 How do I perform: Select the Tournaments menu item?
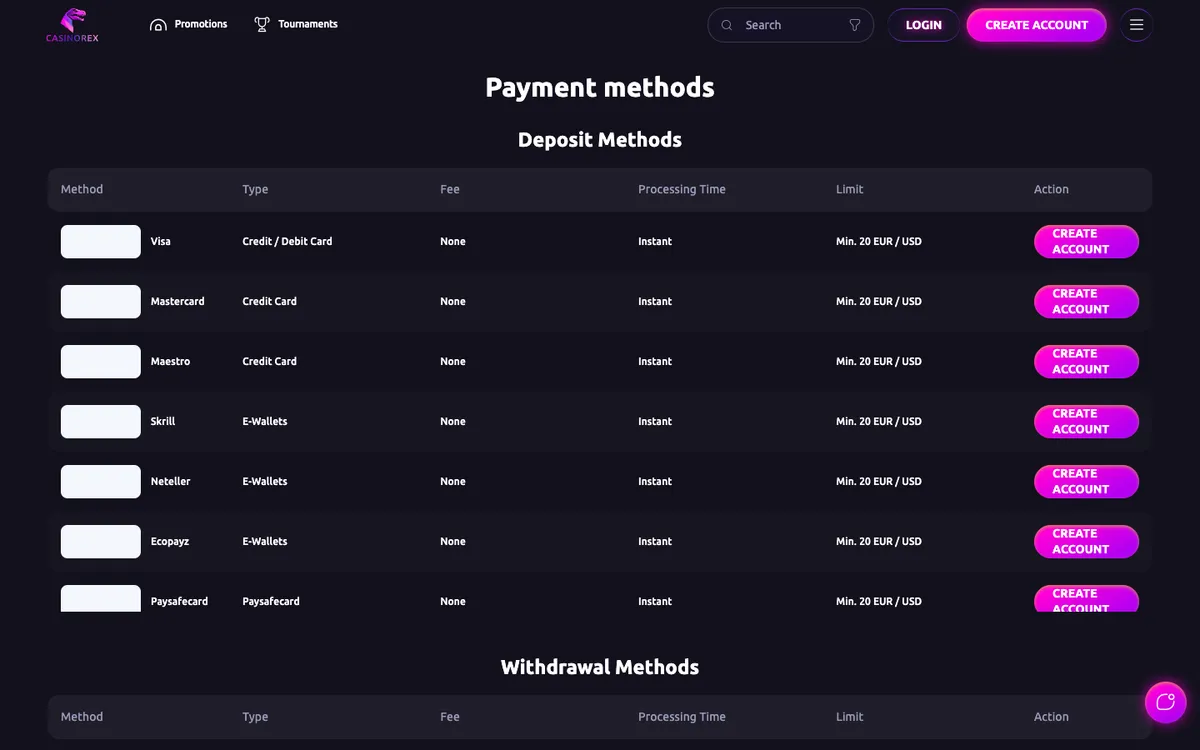coord(308,24)
